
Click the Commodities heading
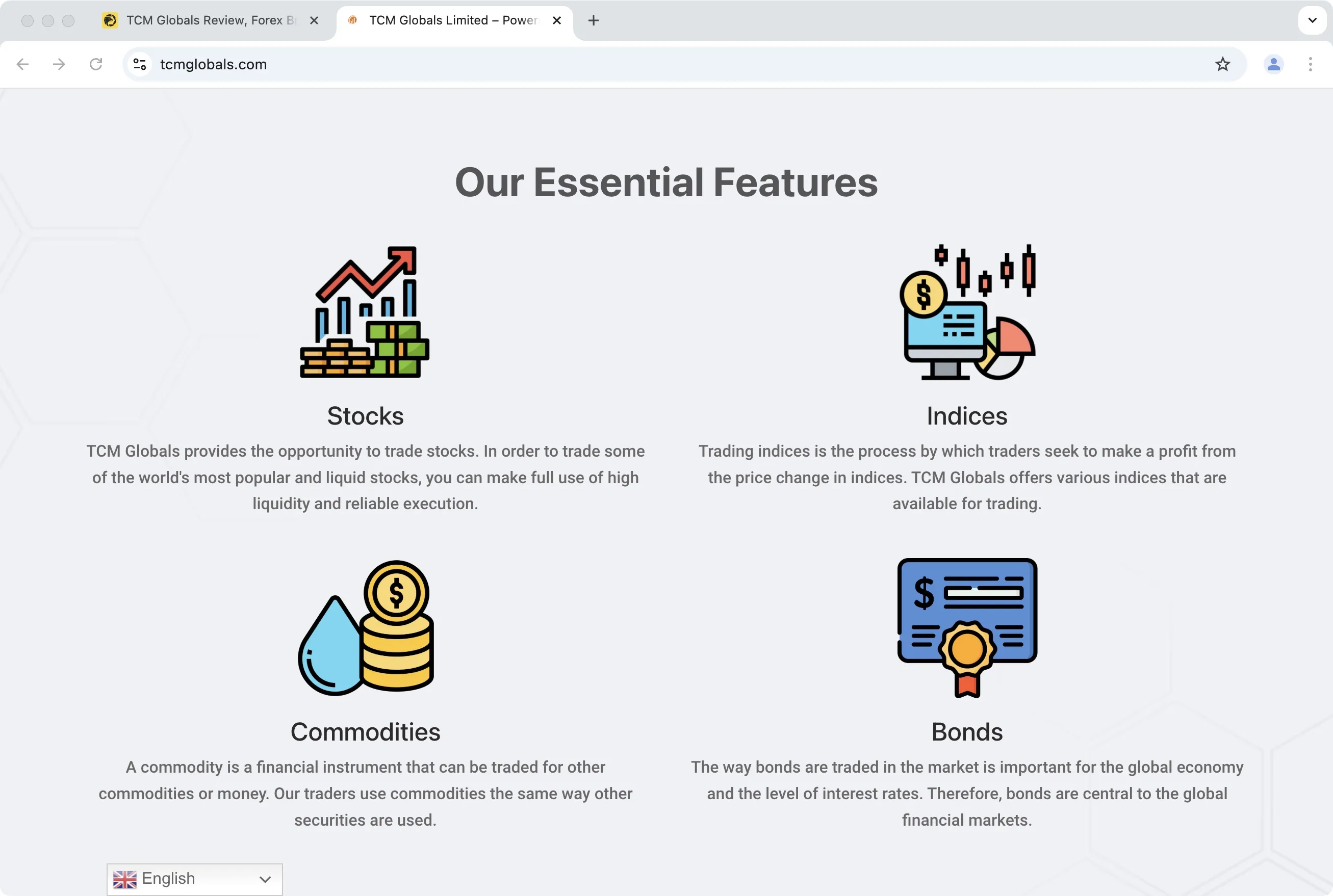pyautogui.click(x=365, y=732)
